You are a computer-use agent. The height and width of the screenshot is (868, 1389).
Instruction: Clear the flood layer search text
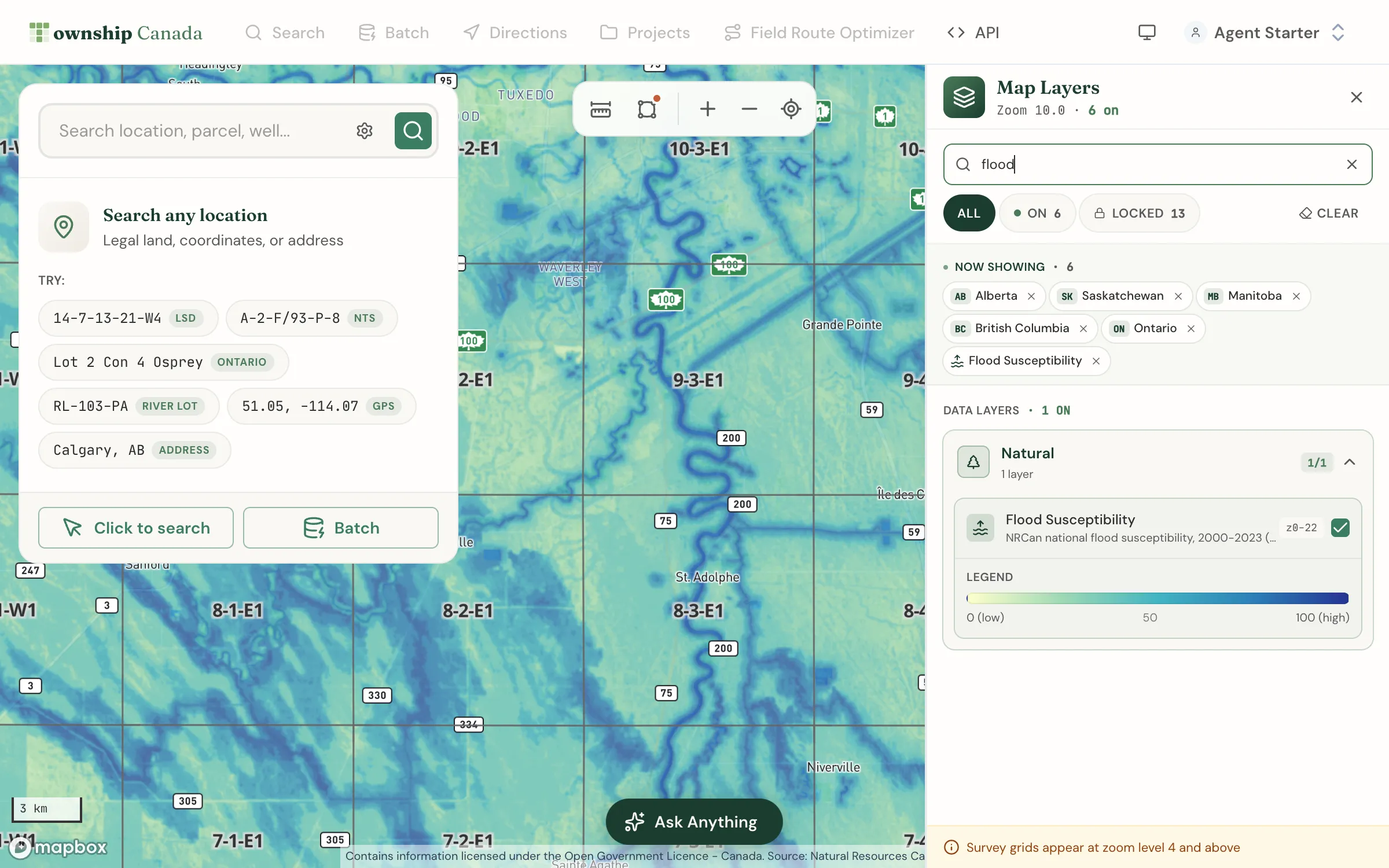(1351, 164)
